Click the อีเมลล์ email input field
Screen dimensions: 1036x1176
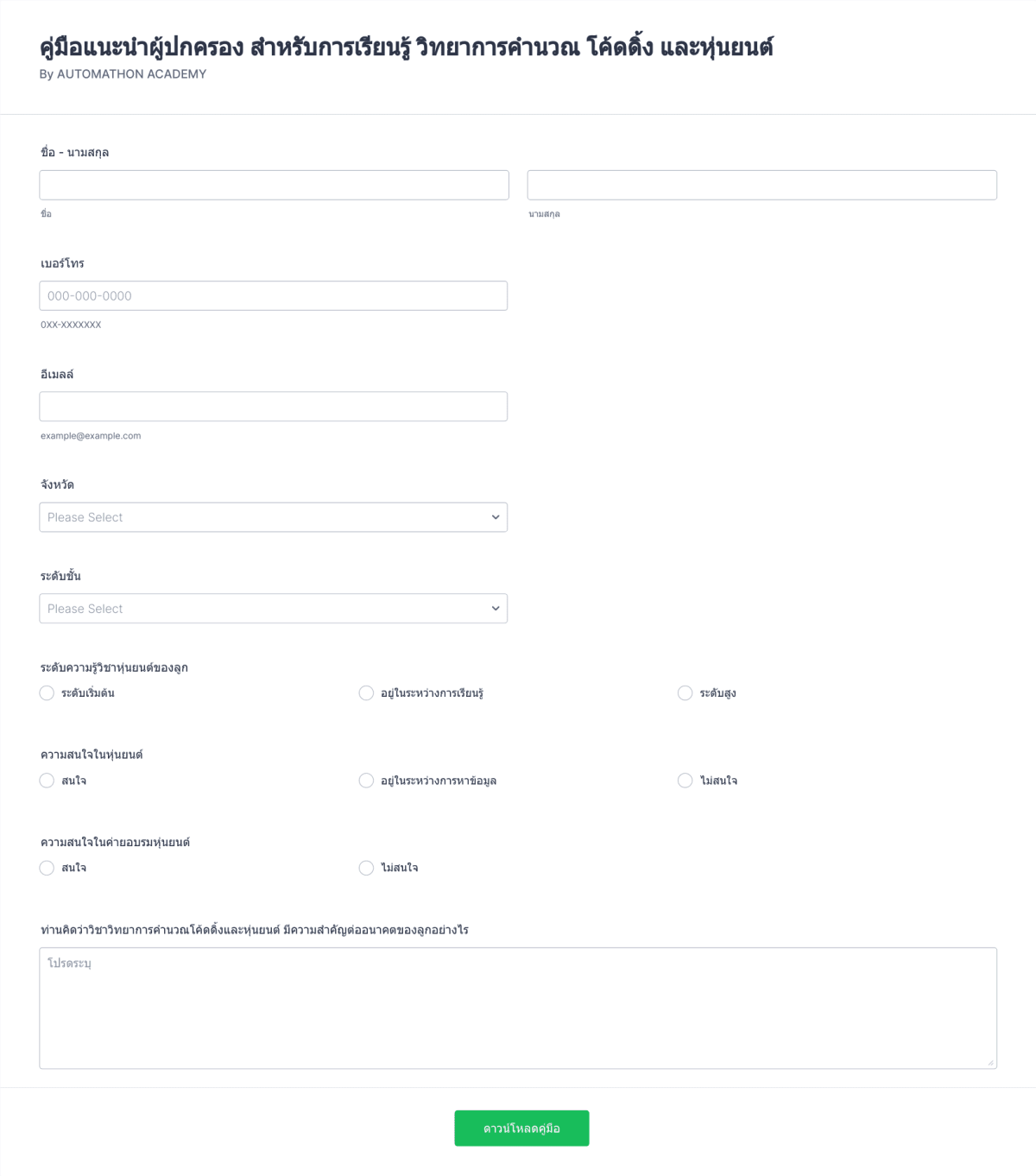[273, 406]
